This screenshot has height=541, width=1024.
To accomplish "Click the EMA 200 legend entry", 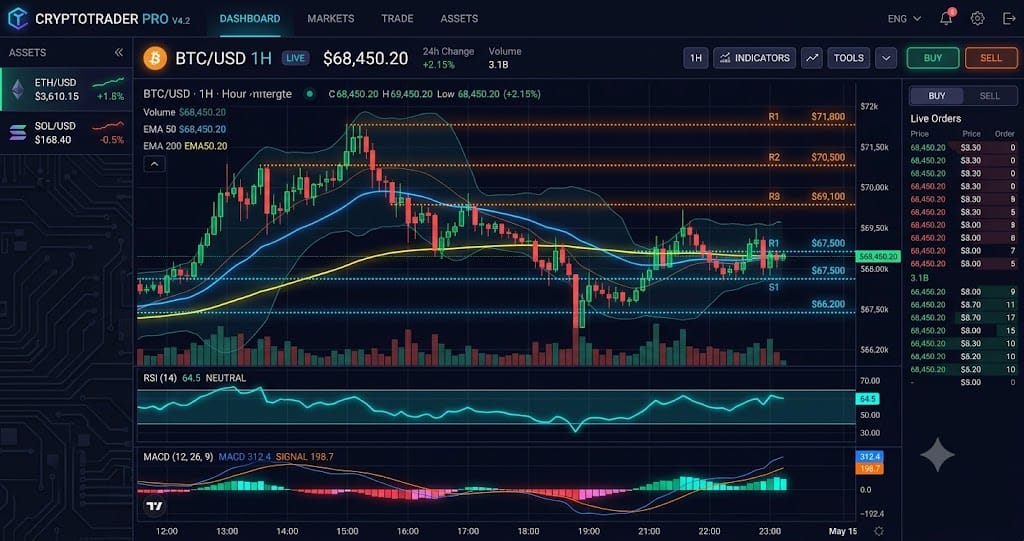I will 185,146.
